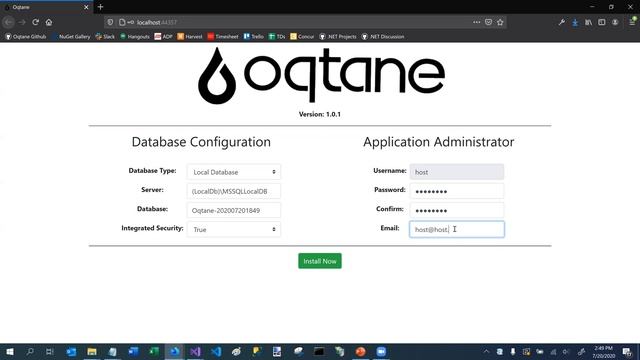Open TDs bookmark

277,37
